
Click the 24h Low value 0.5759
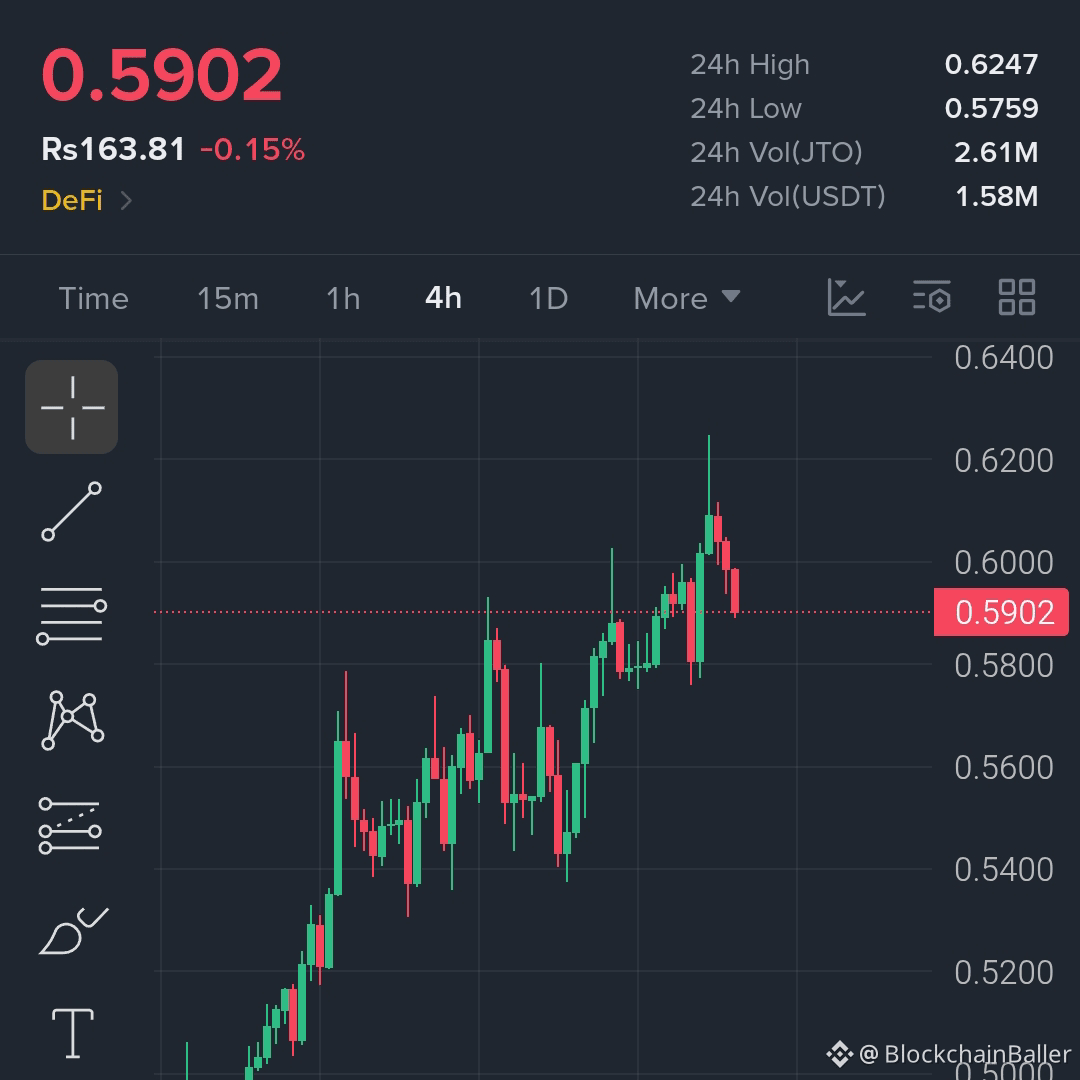(991, 108)
